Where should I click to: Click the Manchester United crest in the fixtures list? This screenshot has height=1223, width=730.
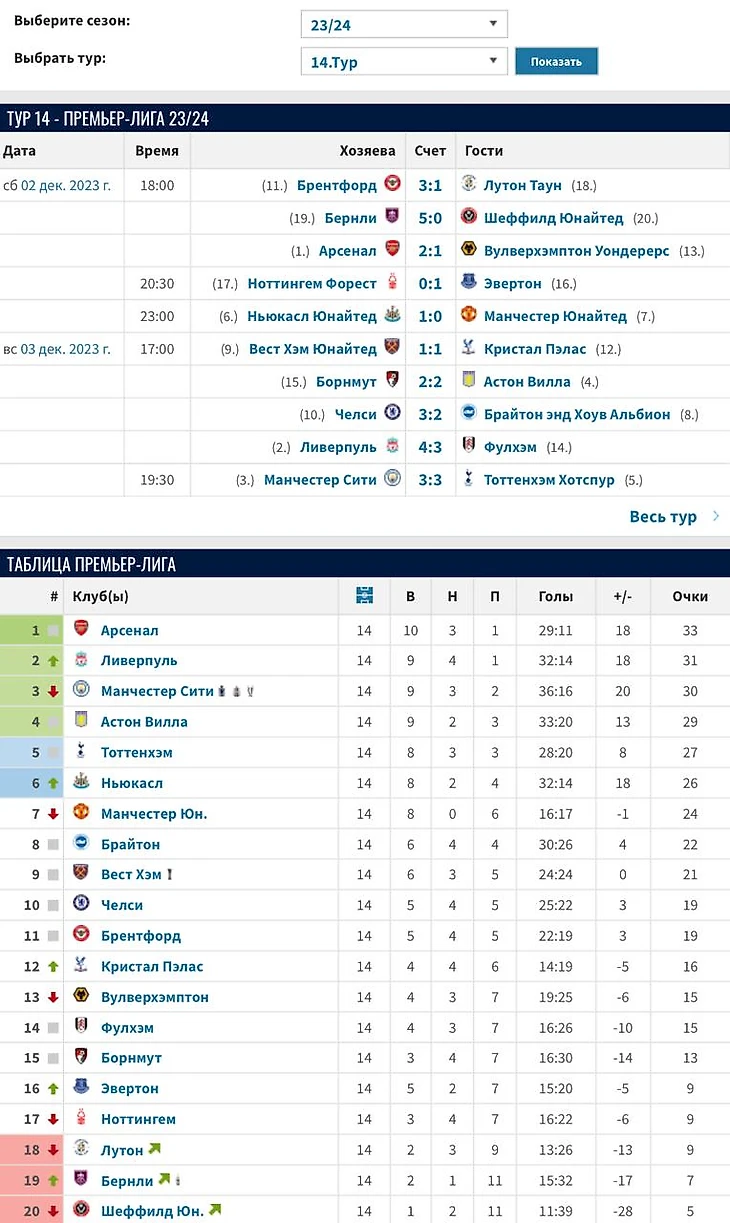[469, 316]
